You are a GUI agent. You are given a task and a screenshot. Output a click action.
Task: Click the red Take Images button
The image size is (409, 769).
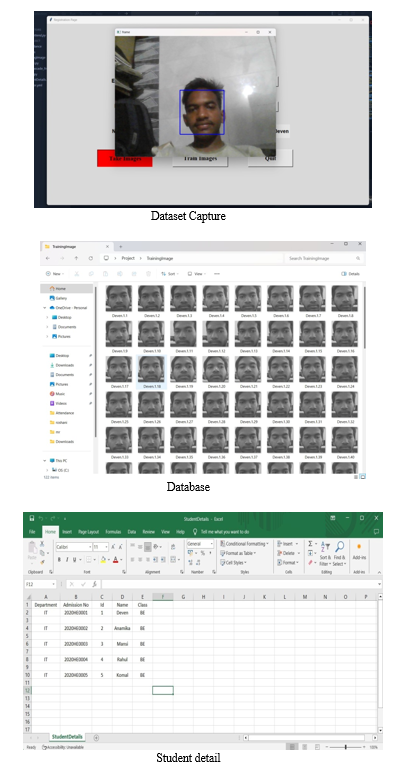pyautogui.click(x=125, y=158)
